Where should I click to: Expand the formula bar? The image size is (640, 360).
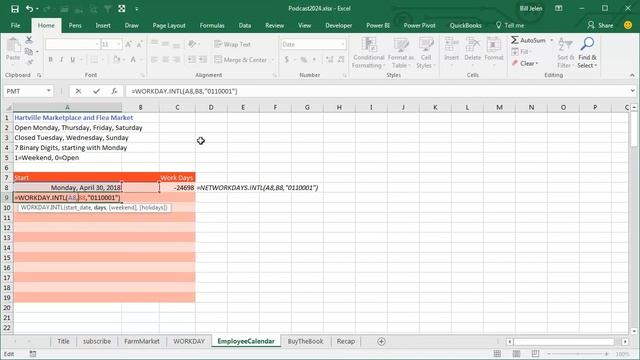tap(632, 91)
